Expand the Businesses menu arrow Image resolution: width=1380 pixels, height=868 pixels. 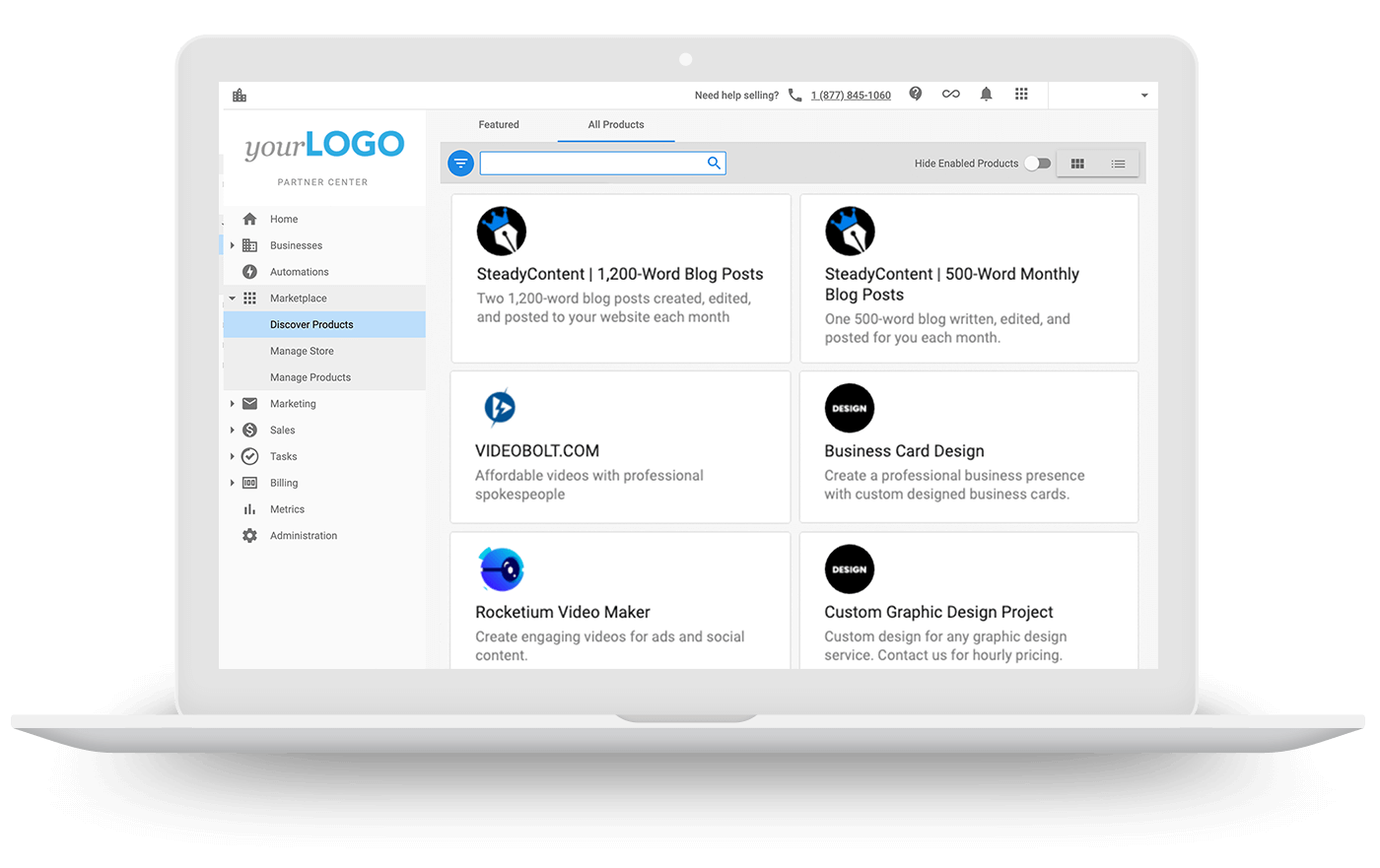(x=233, y=245)
